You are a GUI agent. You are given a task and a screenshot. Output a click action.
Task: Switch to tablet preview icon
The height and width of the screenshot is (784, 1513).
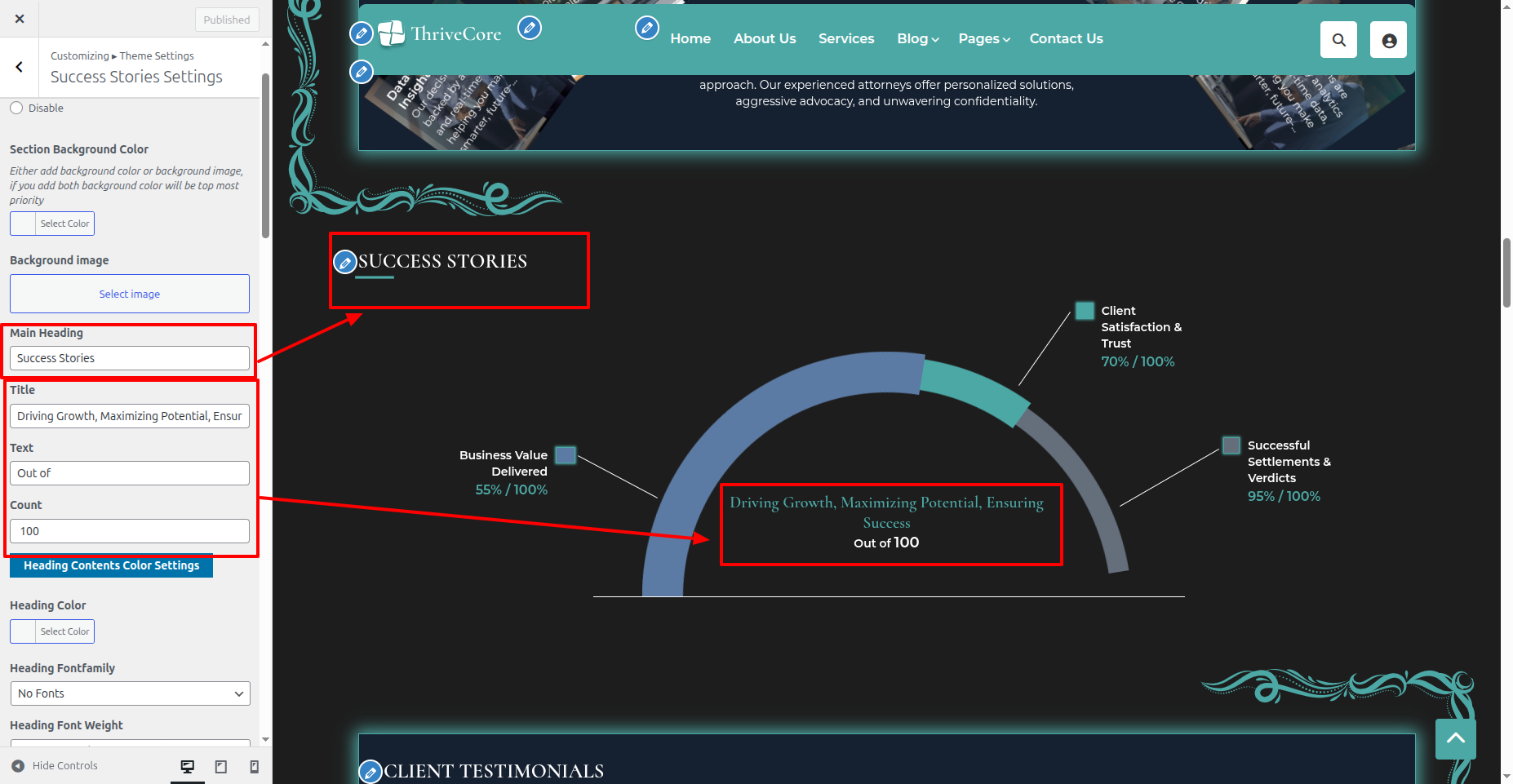[220, 766]
